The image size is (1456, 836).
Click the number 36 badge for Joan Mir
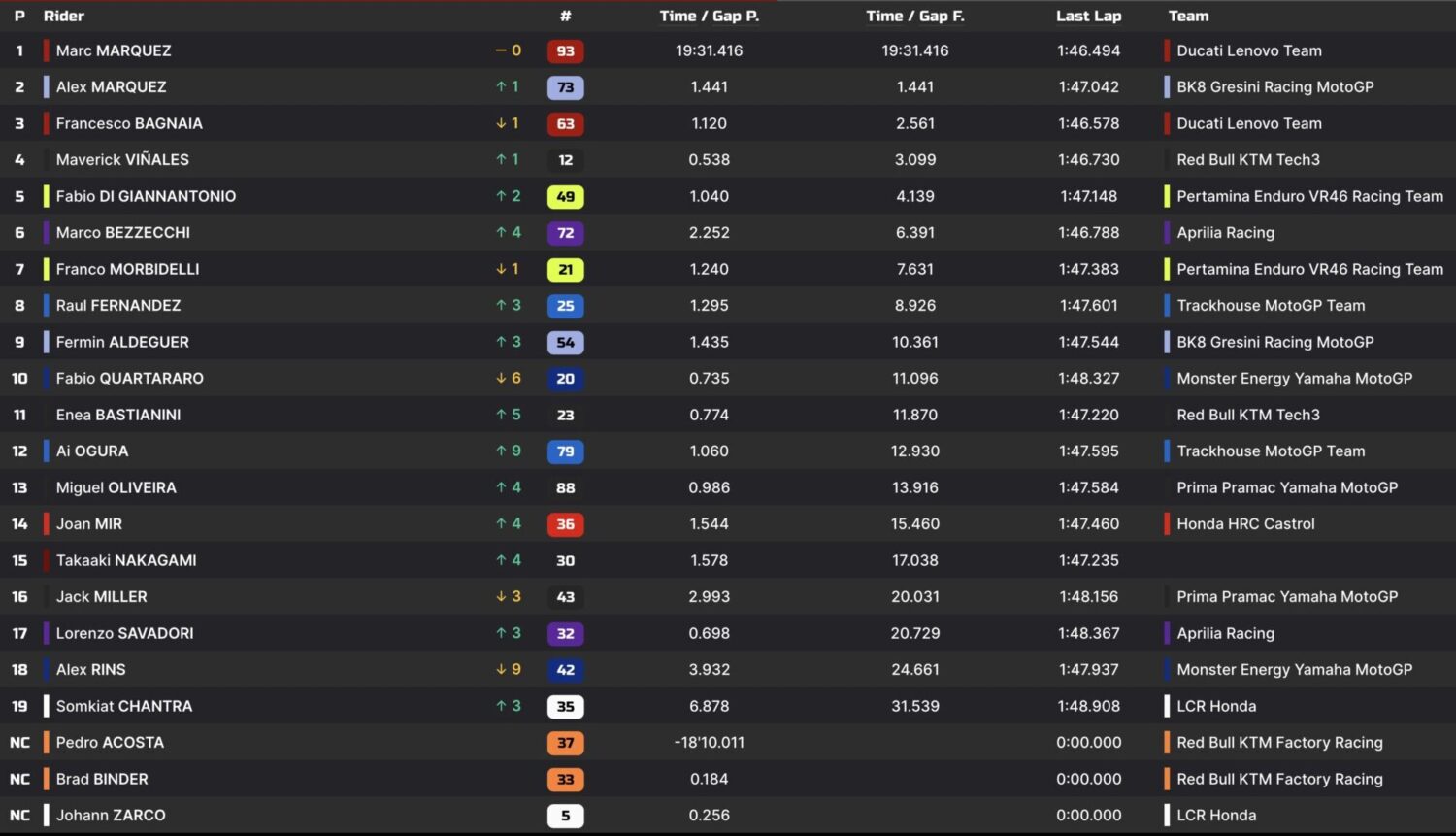(565, 524)
